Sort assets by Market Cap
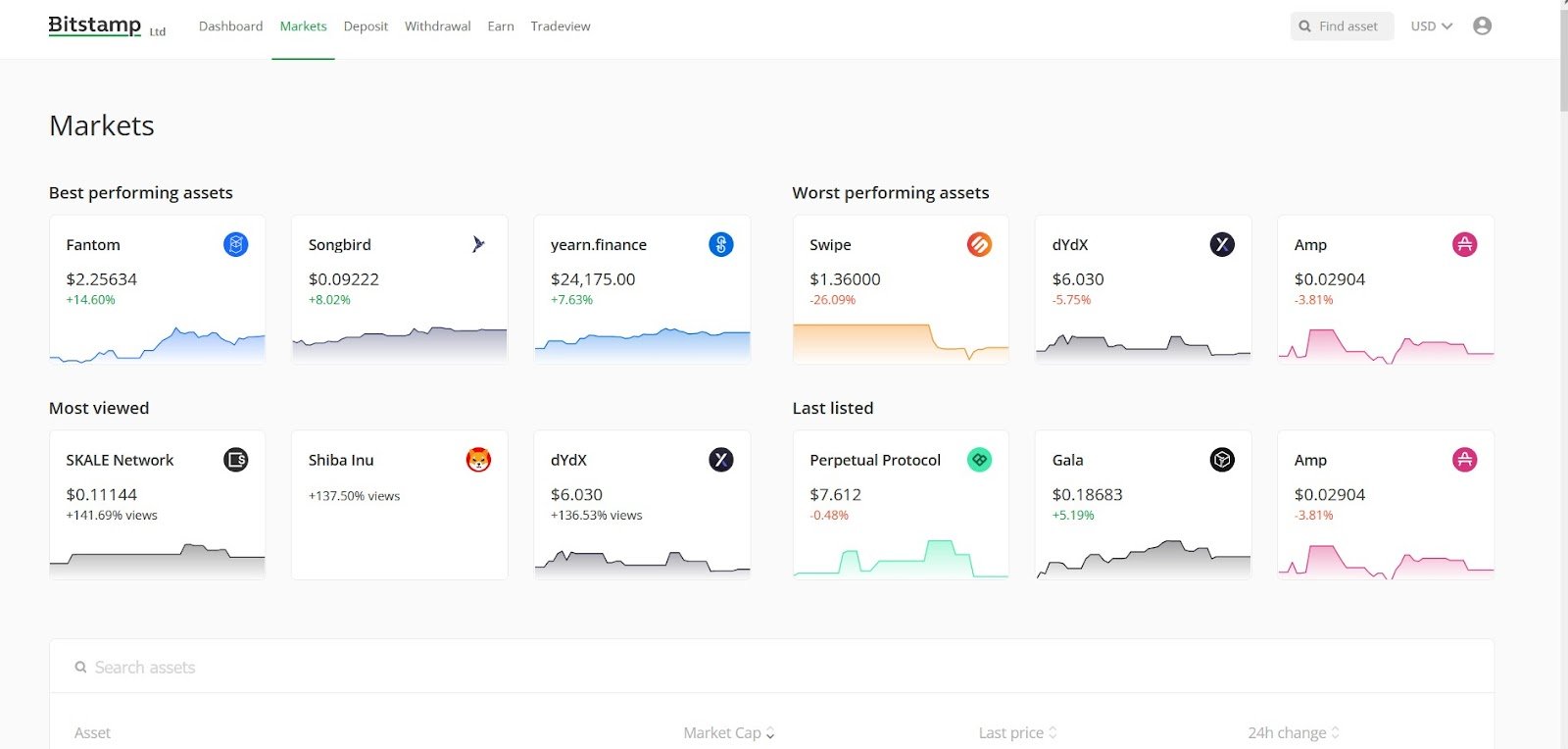Viewport: 1568px width, 749px height. click(728, 733)
